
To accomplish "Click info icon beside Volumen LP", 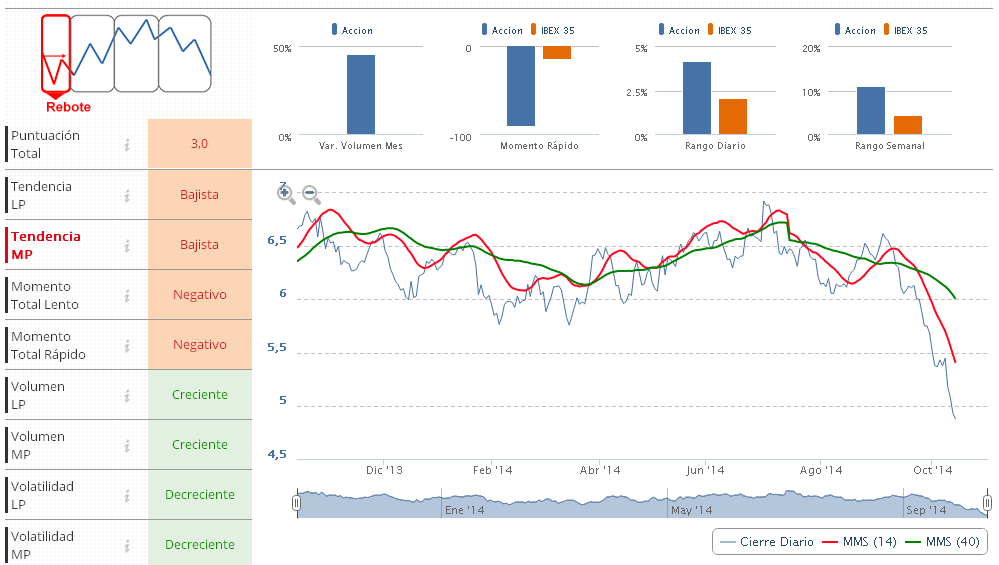I will click(127, 395).
